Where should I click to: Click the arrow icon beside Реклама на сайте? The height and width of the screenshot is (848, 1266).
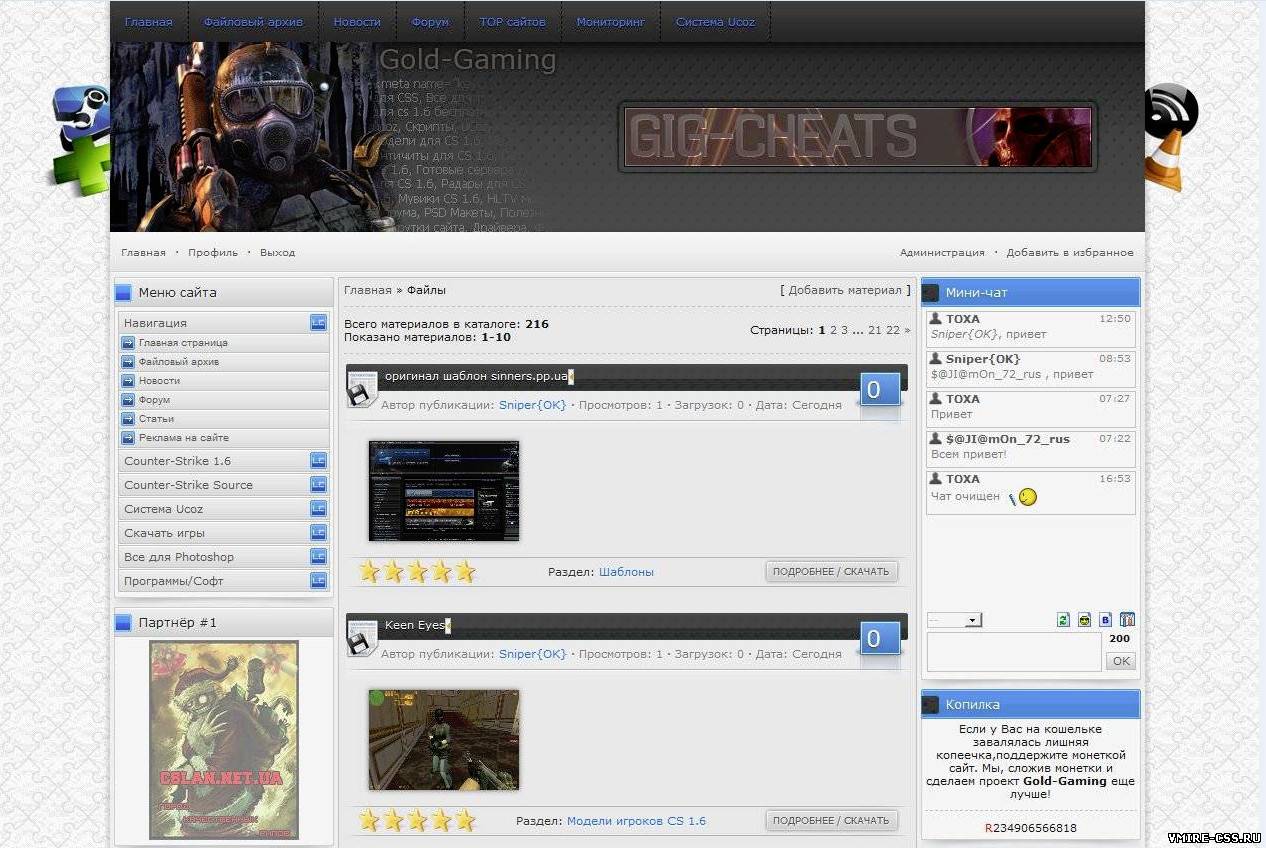click(x=128, y=438)
